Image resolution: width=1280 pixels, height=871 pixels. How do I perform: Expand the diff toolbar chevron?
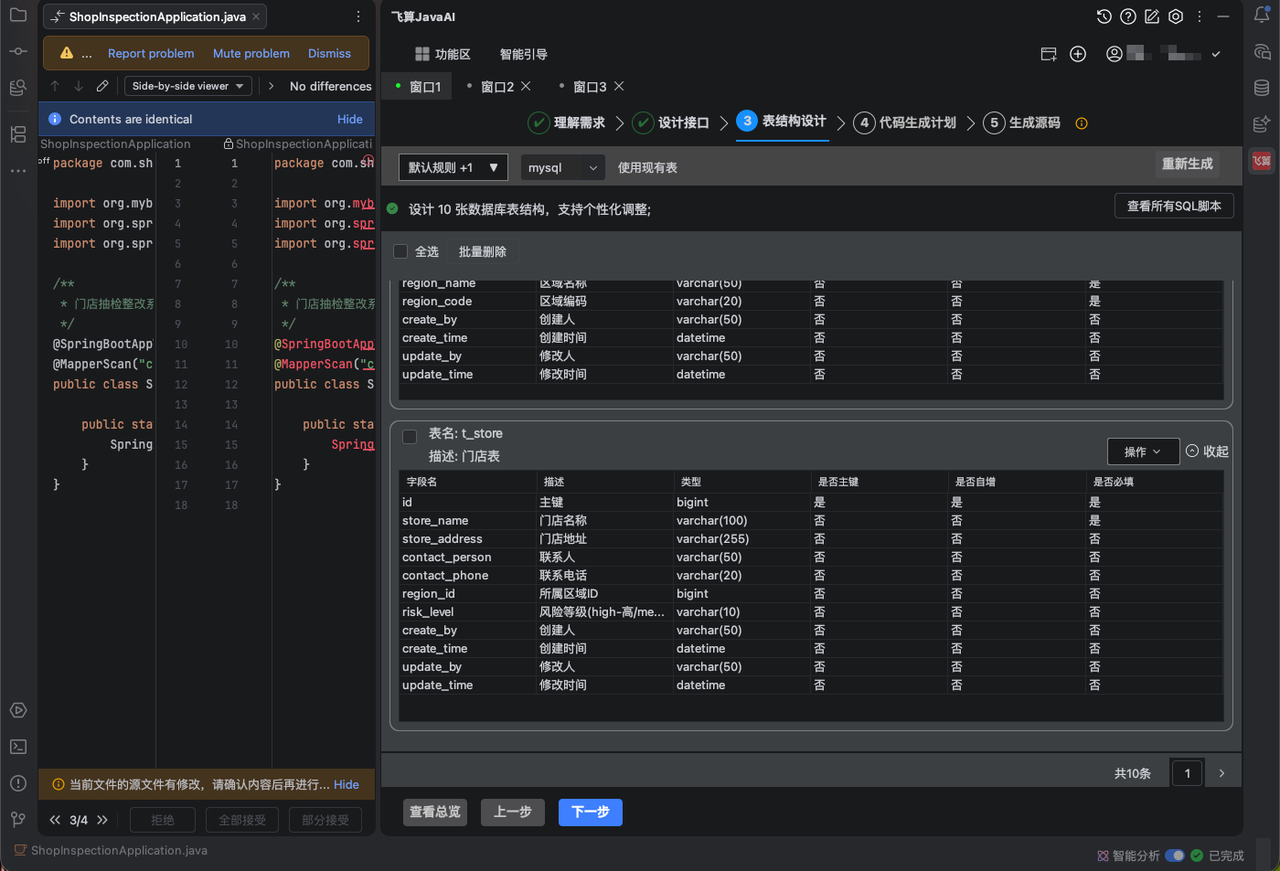(271, 86)
